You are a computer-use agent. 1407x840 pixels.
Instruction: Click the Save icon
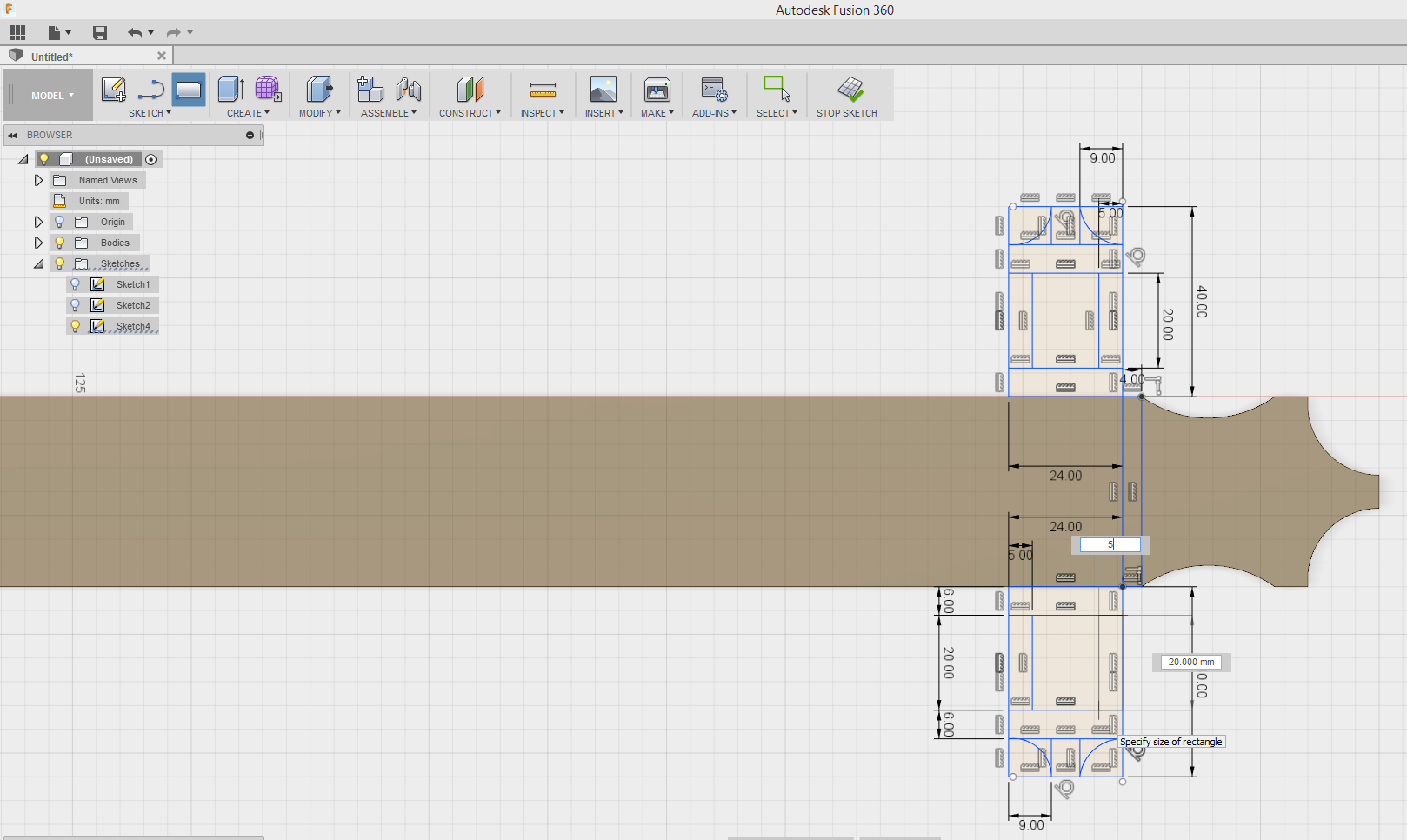[100, 33]
